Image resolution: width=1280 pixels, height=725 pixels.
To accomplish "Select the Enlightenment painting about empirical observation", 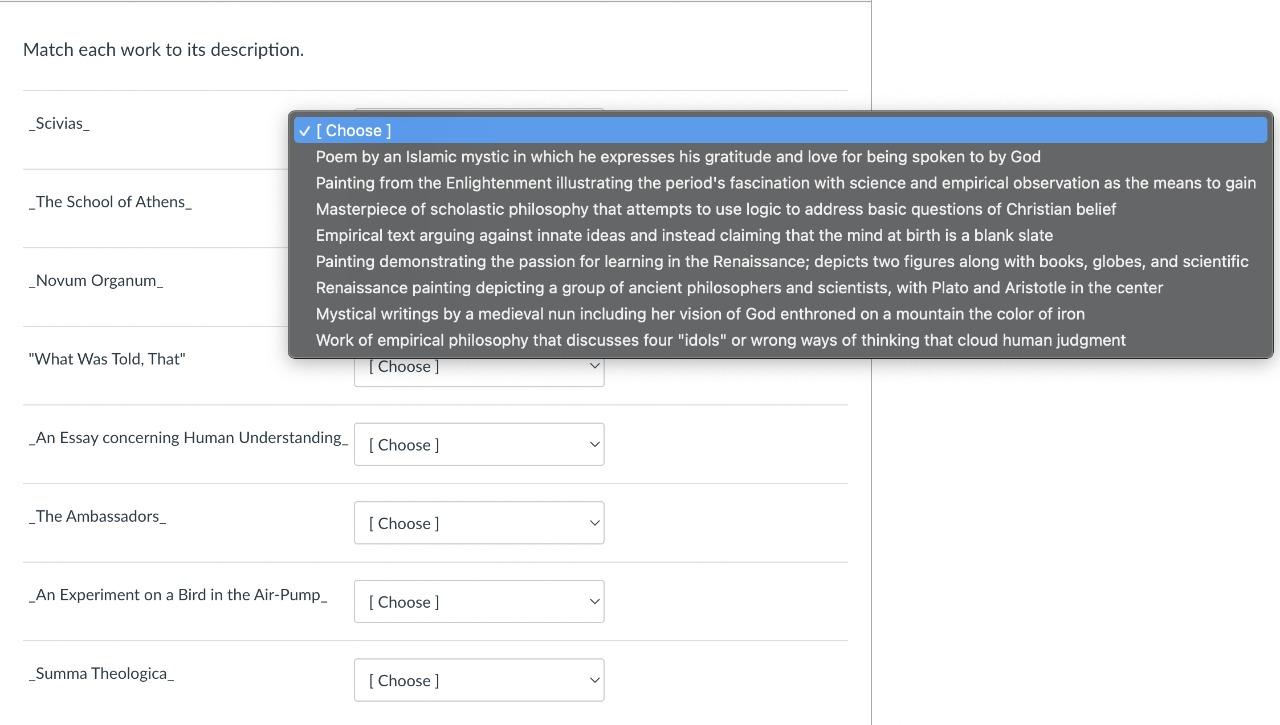I will [784, 182].
